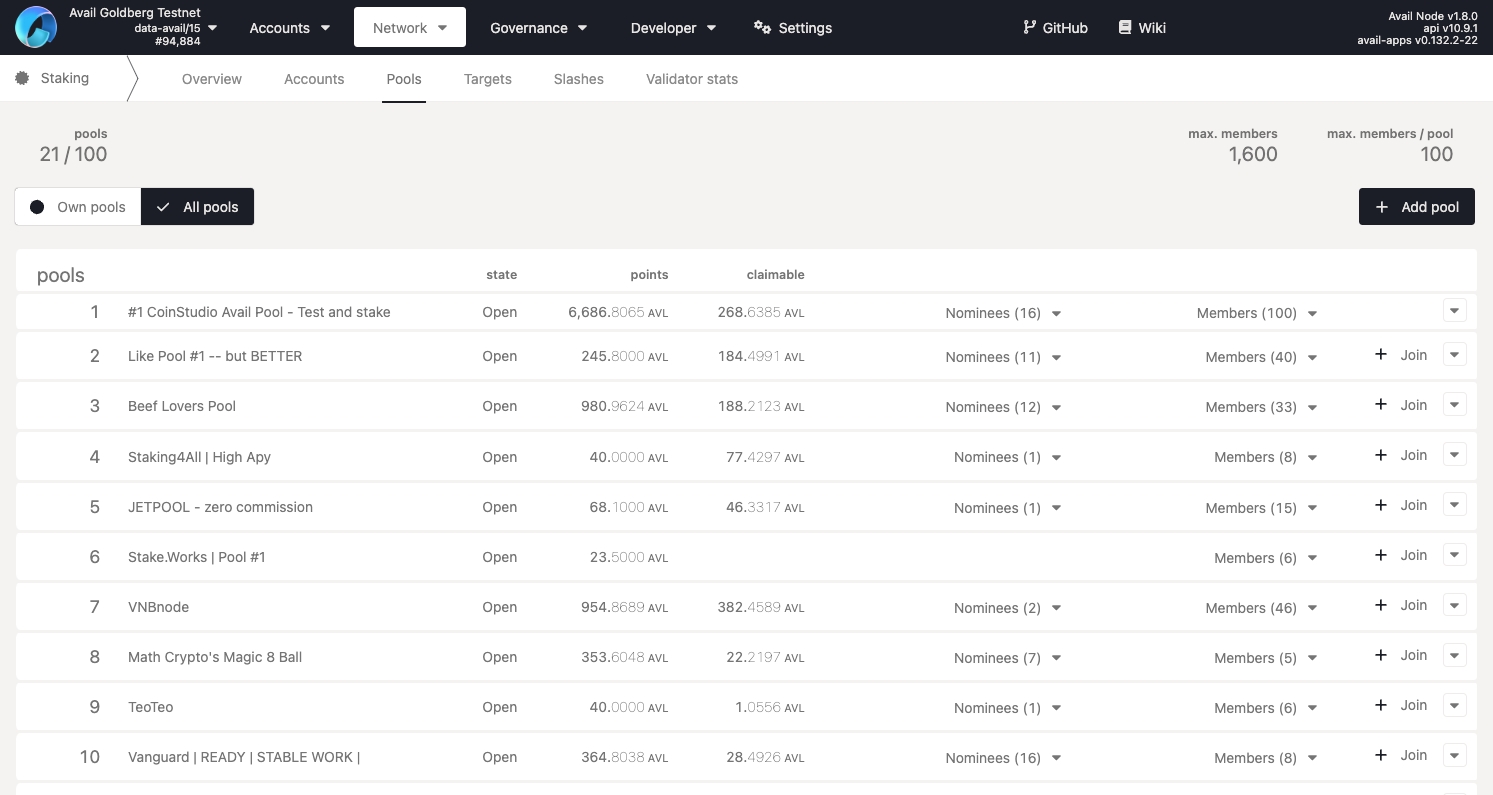
Task: Click plus icon to join VNBnode pool
Action: [1381, 605]
